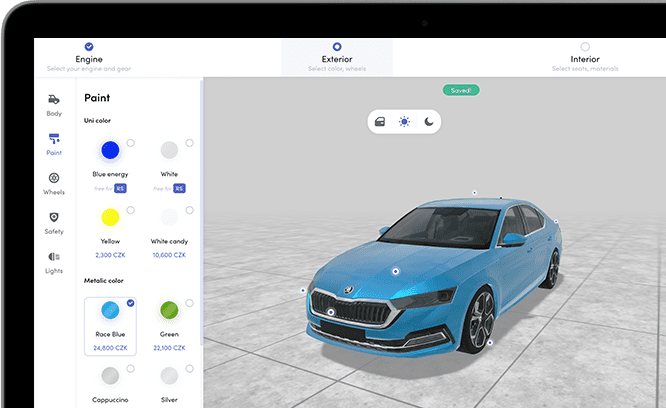666x408 pixels.
Task: Click the Uni color heading
Action: click(97, 121)
